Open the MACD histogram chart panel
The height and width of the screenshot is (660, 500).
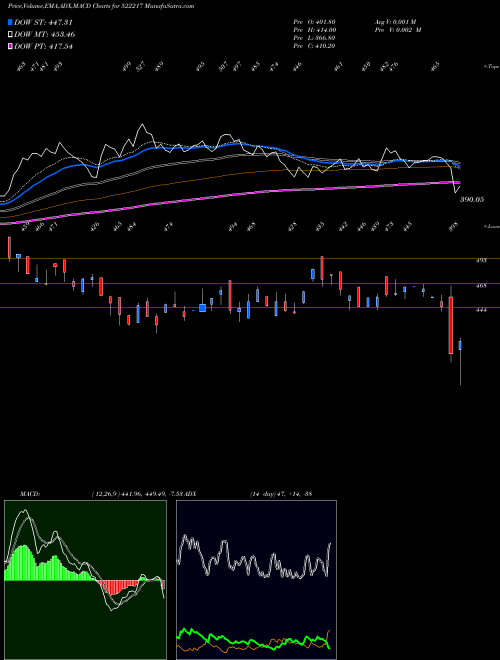click(85, 580)
